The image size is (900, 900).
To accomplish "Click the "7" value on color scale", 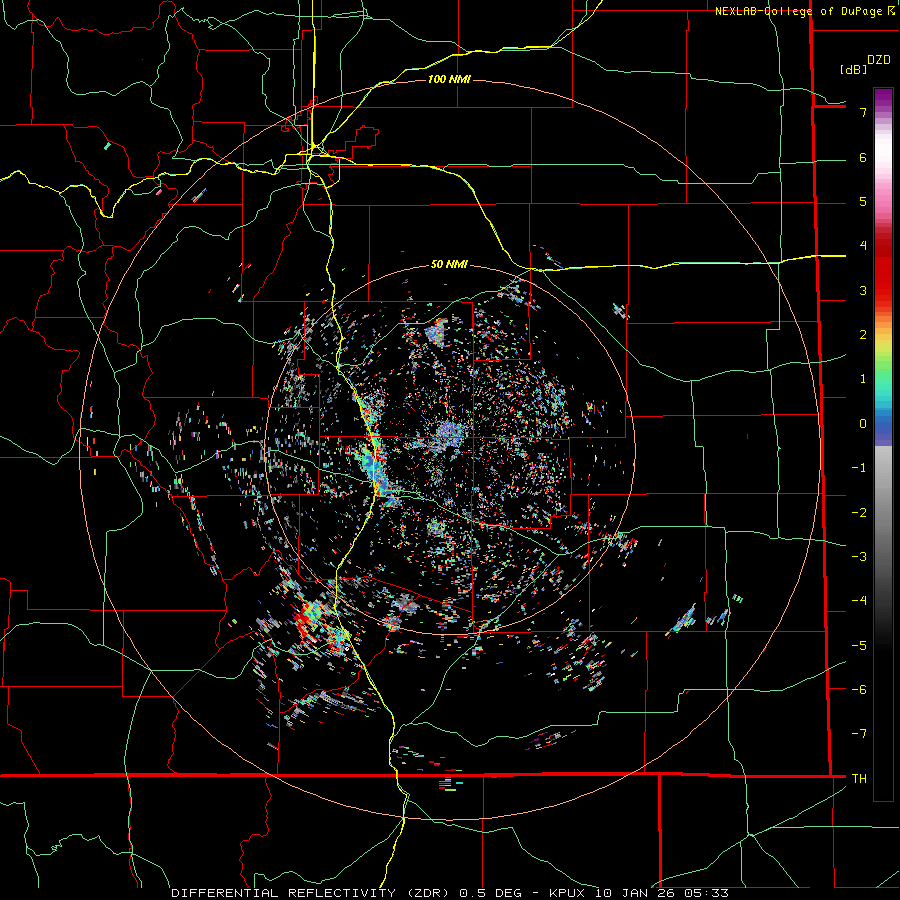I will pyautogui.click(x=863, y=112).
